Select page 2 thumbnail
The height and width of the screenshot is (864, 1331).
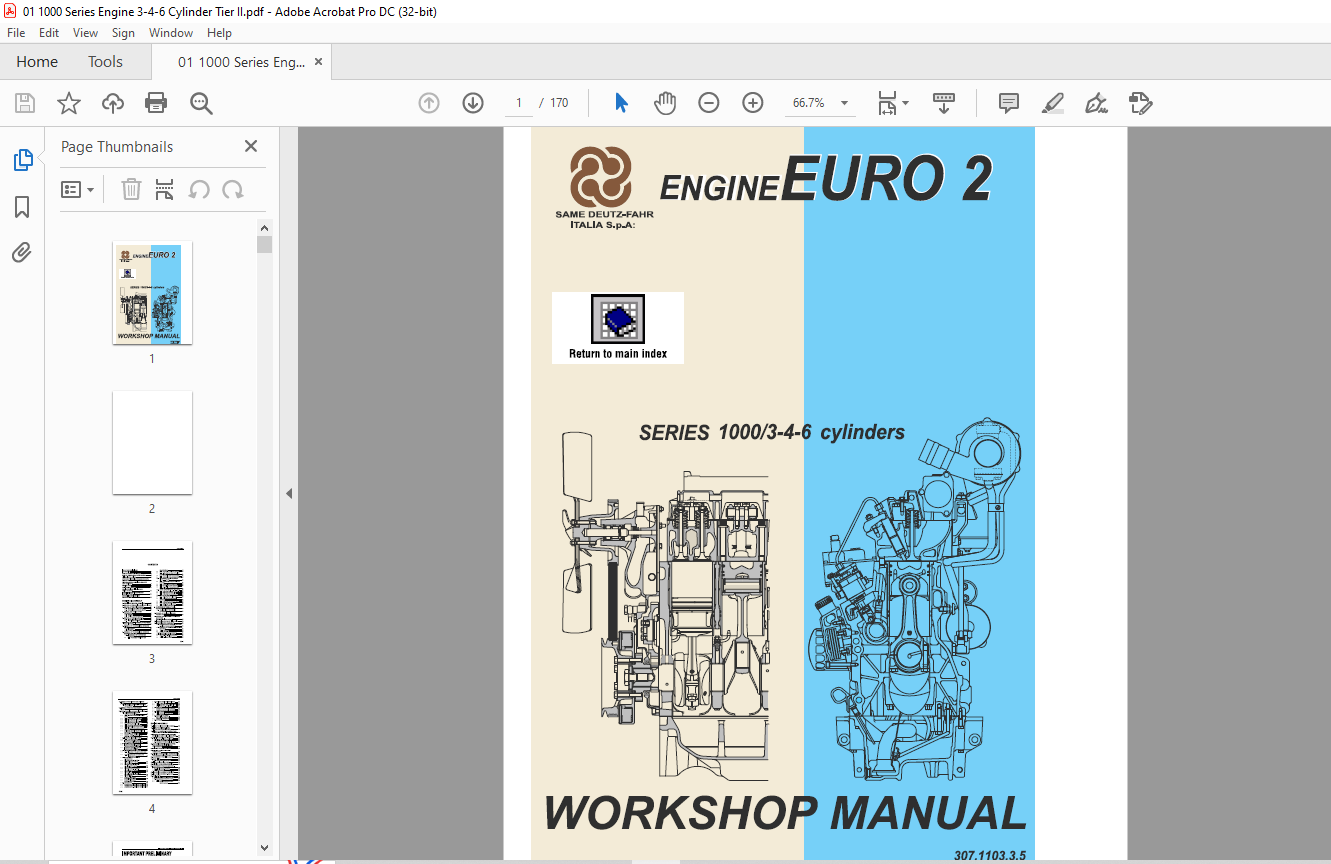[x=152, y=443]
